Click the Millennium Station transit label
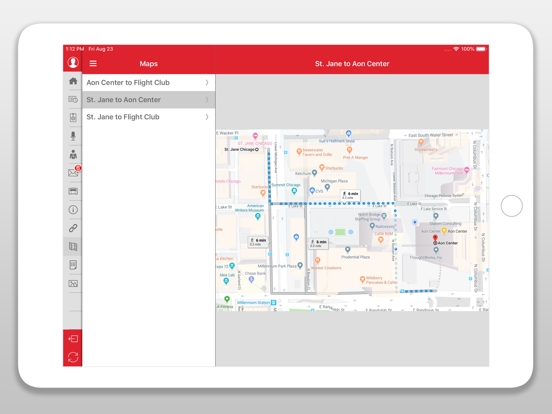 256,302
